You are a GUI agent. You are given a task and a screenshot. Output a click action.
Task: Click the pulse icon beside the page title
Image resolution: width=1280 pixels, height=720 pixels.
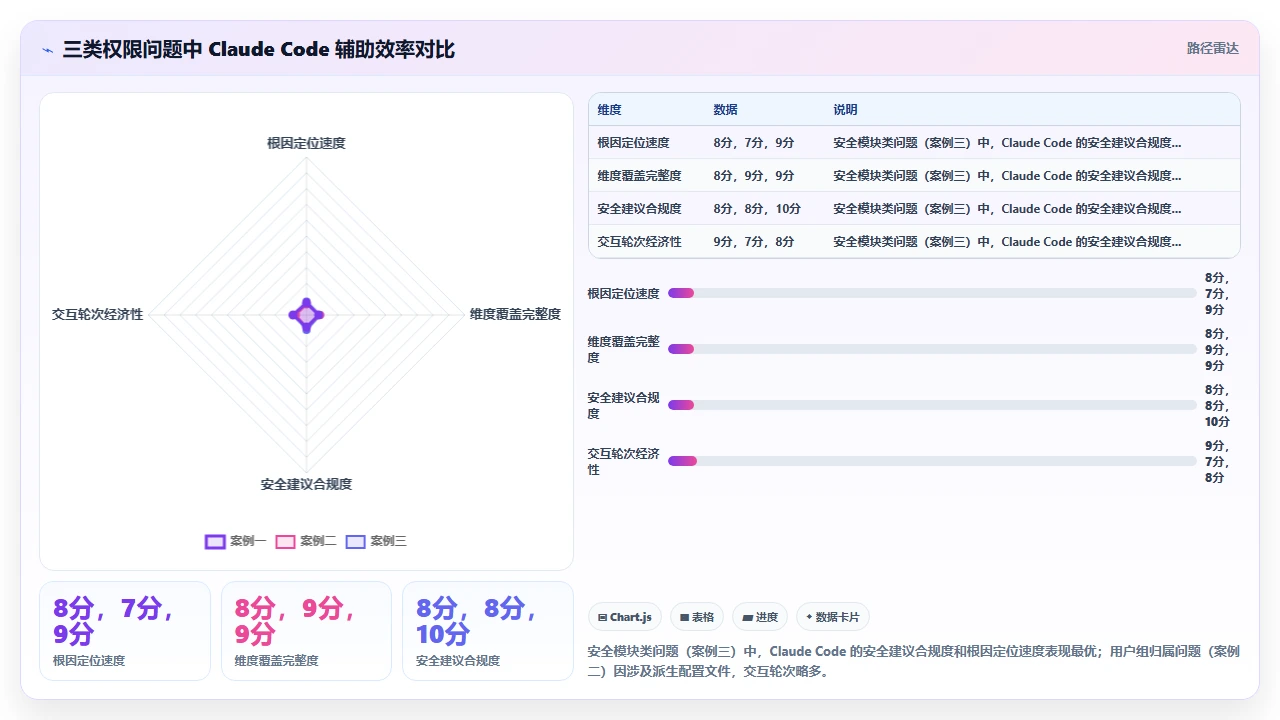coord(47,50)
